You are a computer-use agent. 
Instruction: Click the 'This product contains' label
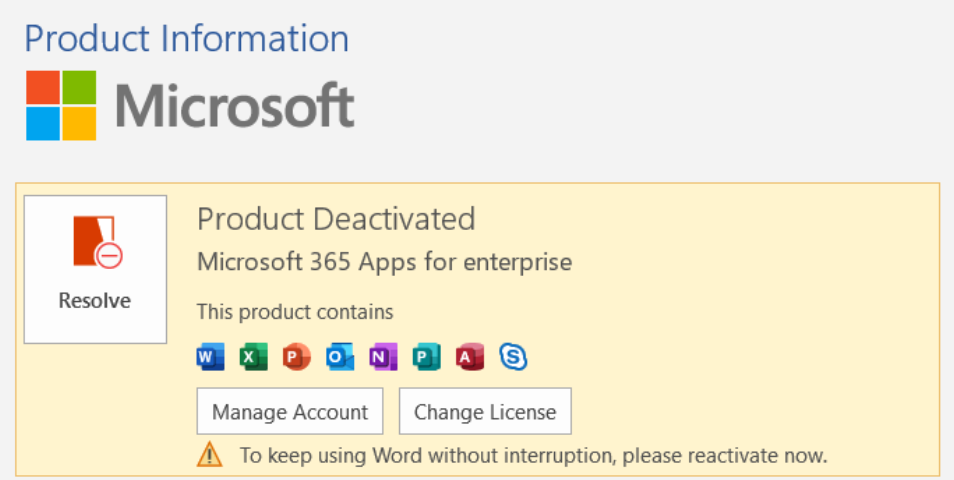(x=295, y=312)
